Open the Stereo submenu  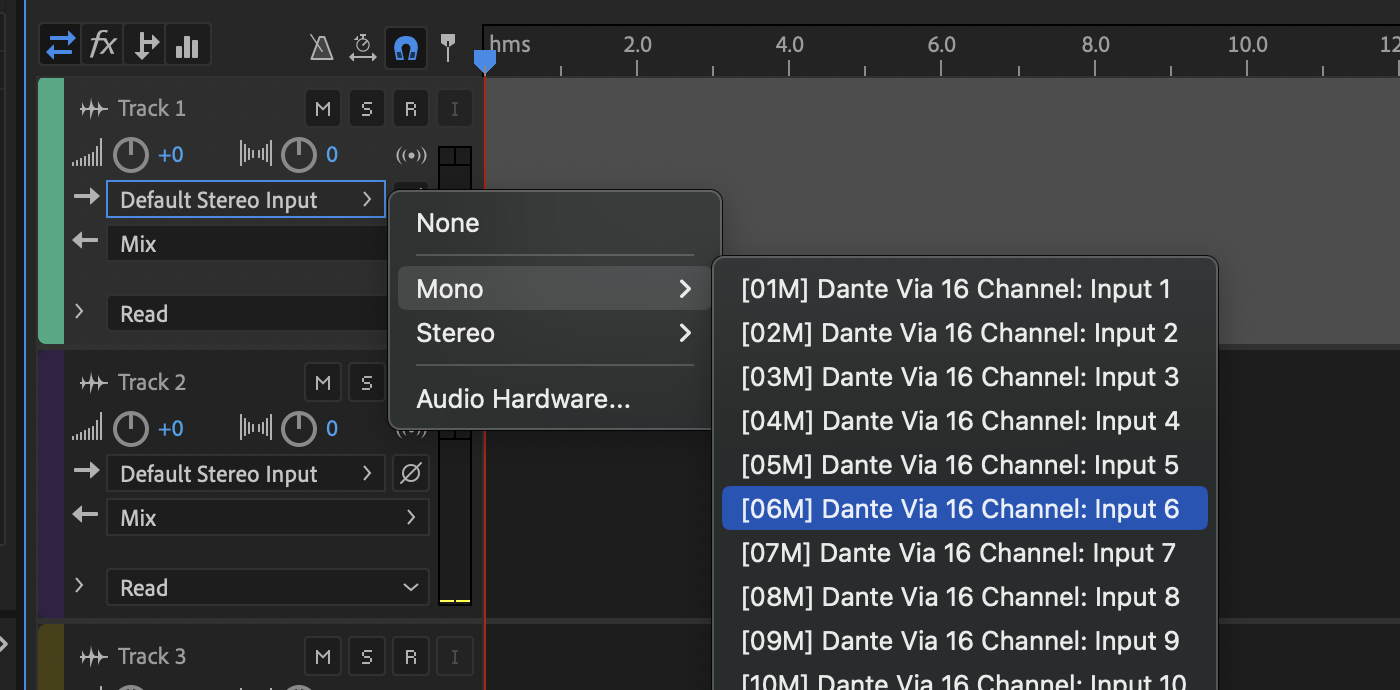pyautogui.click(x=555, y=333)
